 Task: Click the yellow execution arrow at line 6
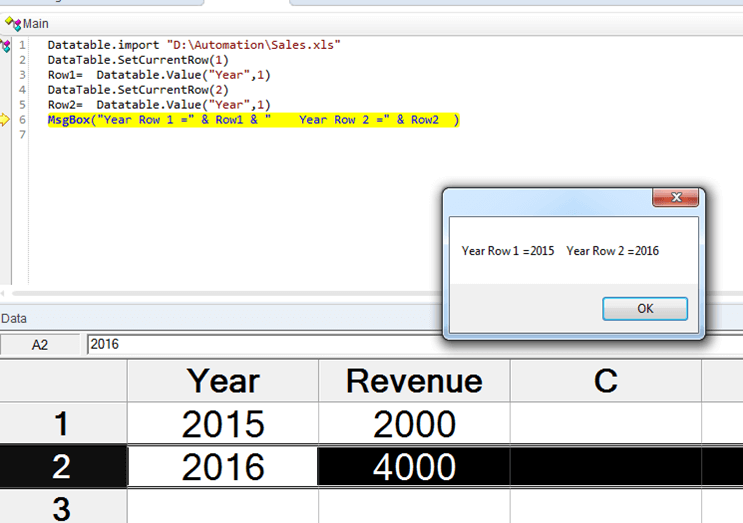6,120
